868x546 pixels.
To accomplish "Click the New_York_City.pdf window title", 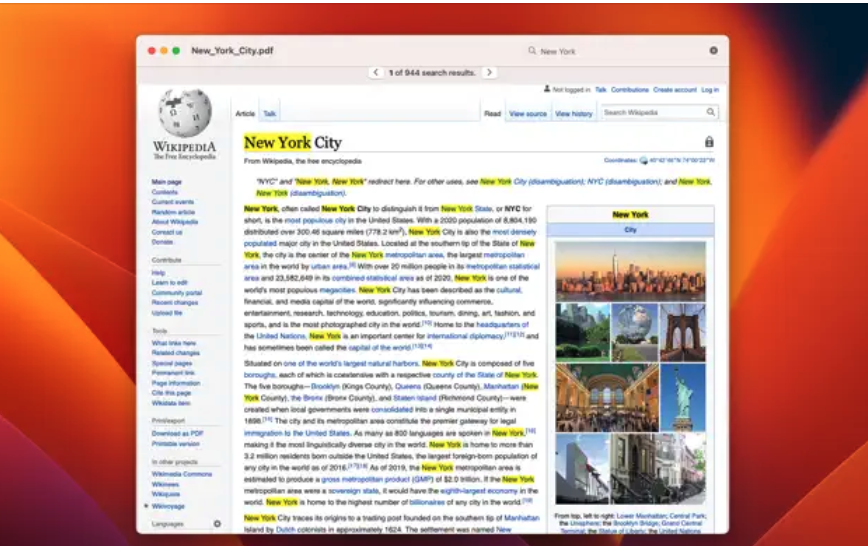I will tap(232, 50).
